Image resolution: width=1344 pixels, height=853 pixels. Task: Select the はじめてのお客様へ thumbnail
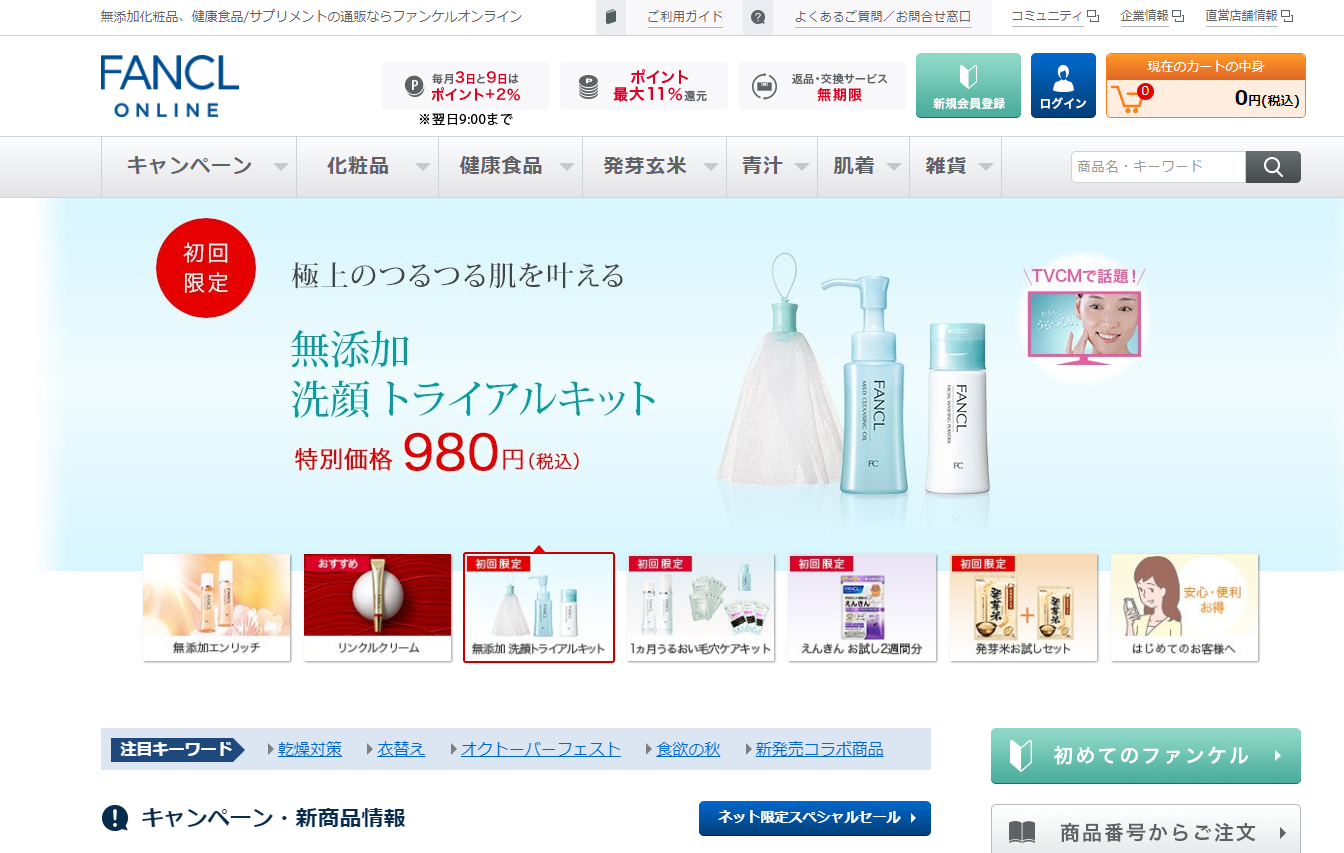click(x=1185, y=607)
